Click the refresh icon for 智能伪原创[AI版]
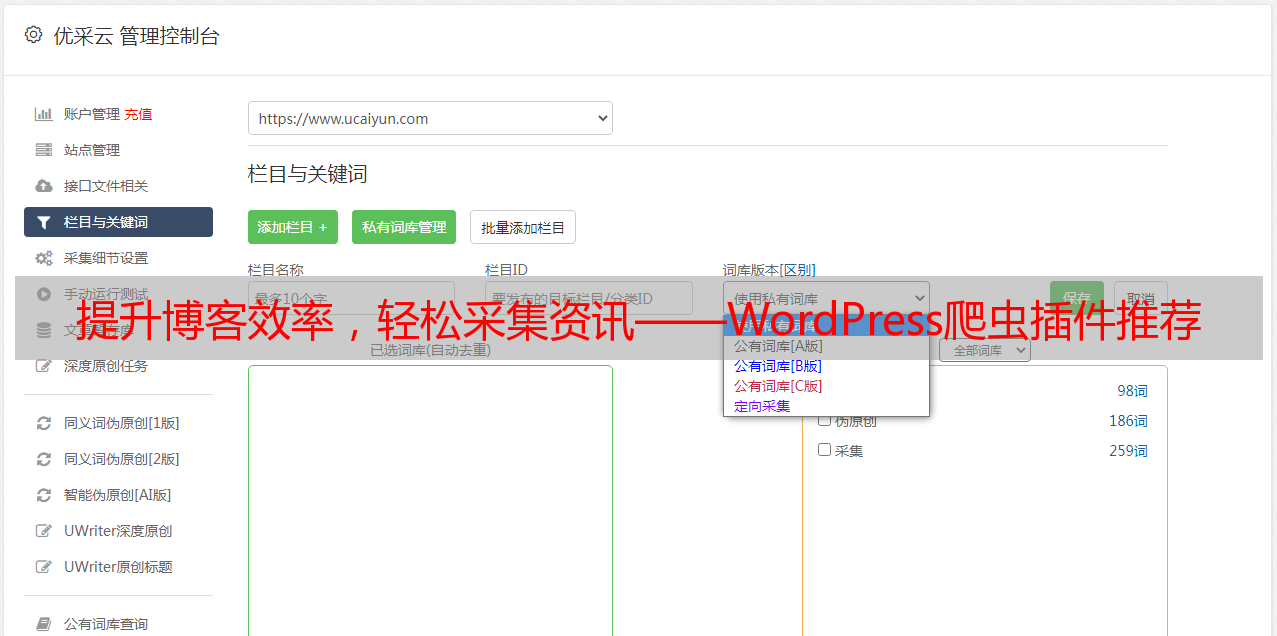Viewport: 1277px width, 636px height. point(44,495)
